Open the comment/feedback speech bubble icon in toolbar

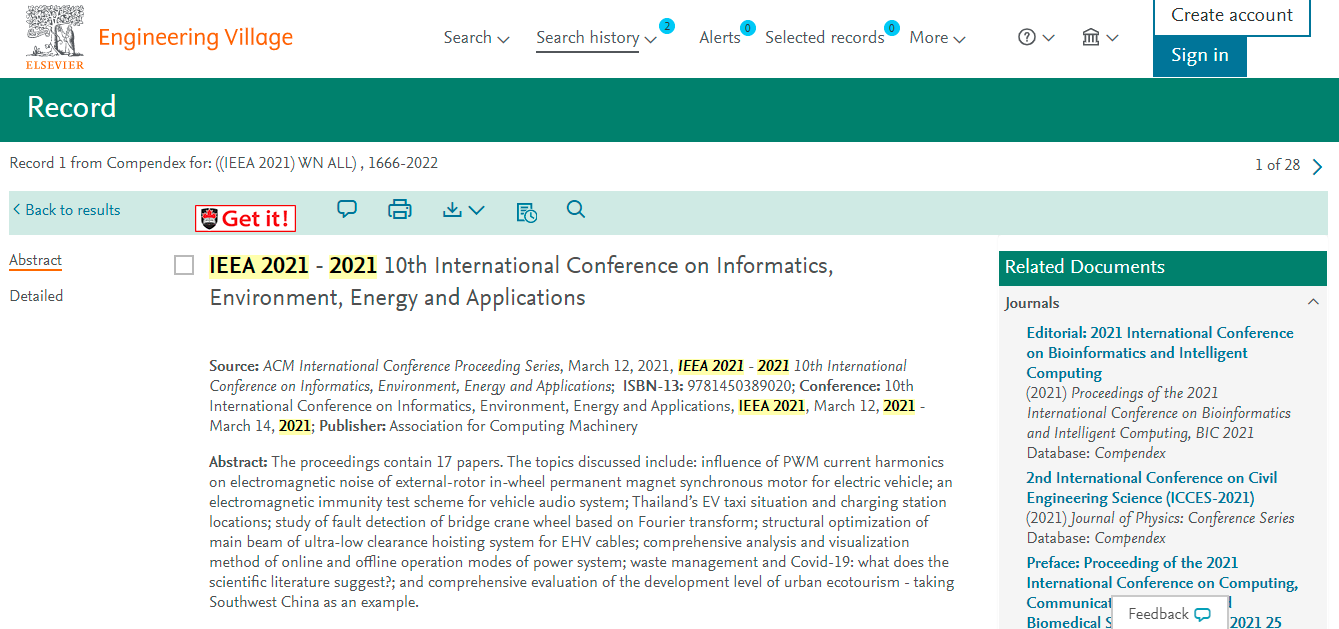click(347, 209)
